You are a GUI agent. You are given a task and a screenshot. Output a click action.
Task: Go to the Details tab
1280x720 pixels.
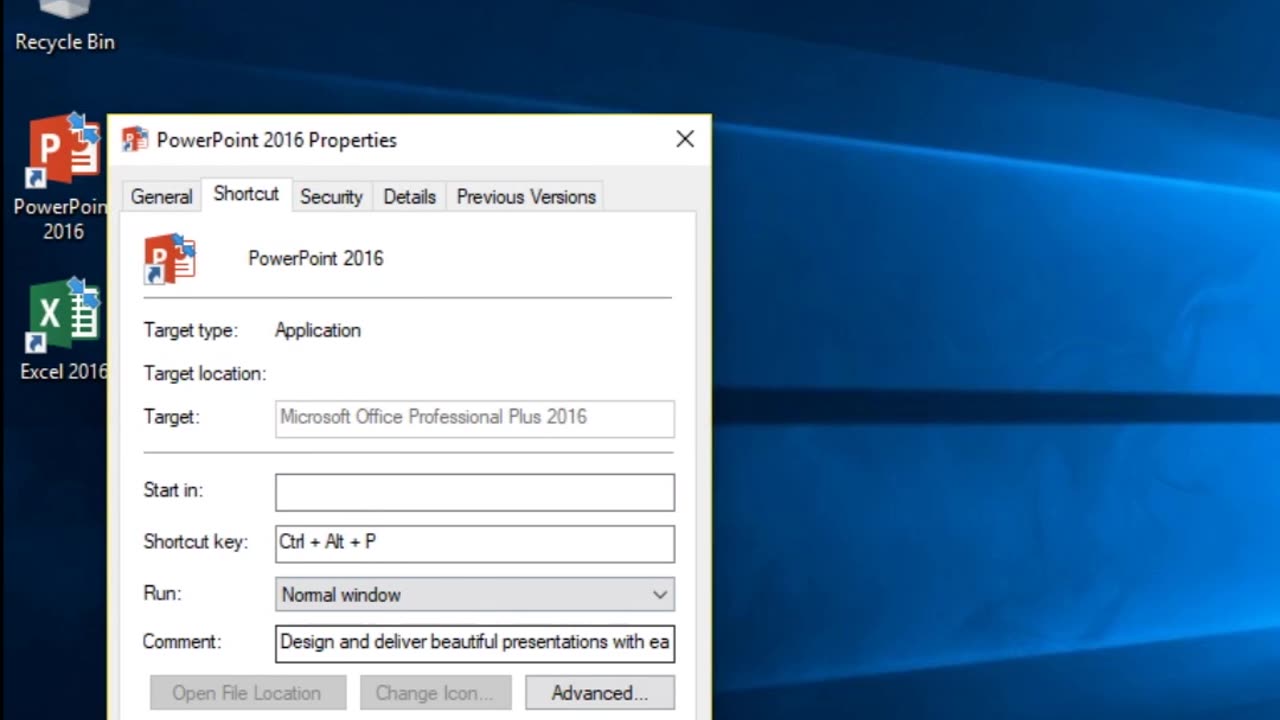[x=410, y=197]
